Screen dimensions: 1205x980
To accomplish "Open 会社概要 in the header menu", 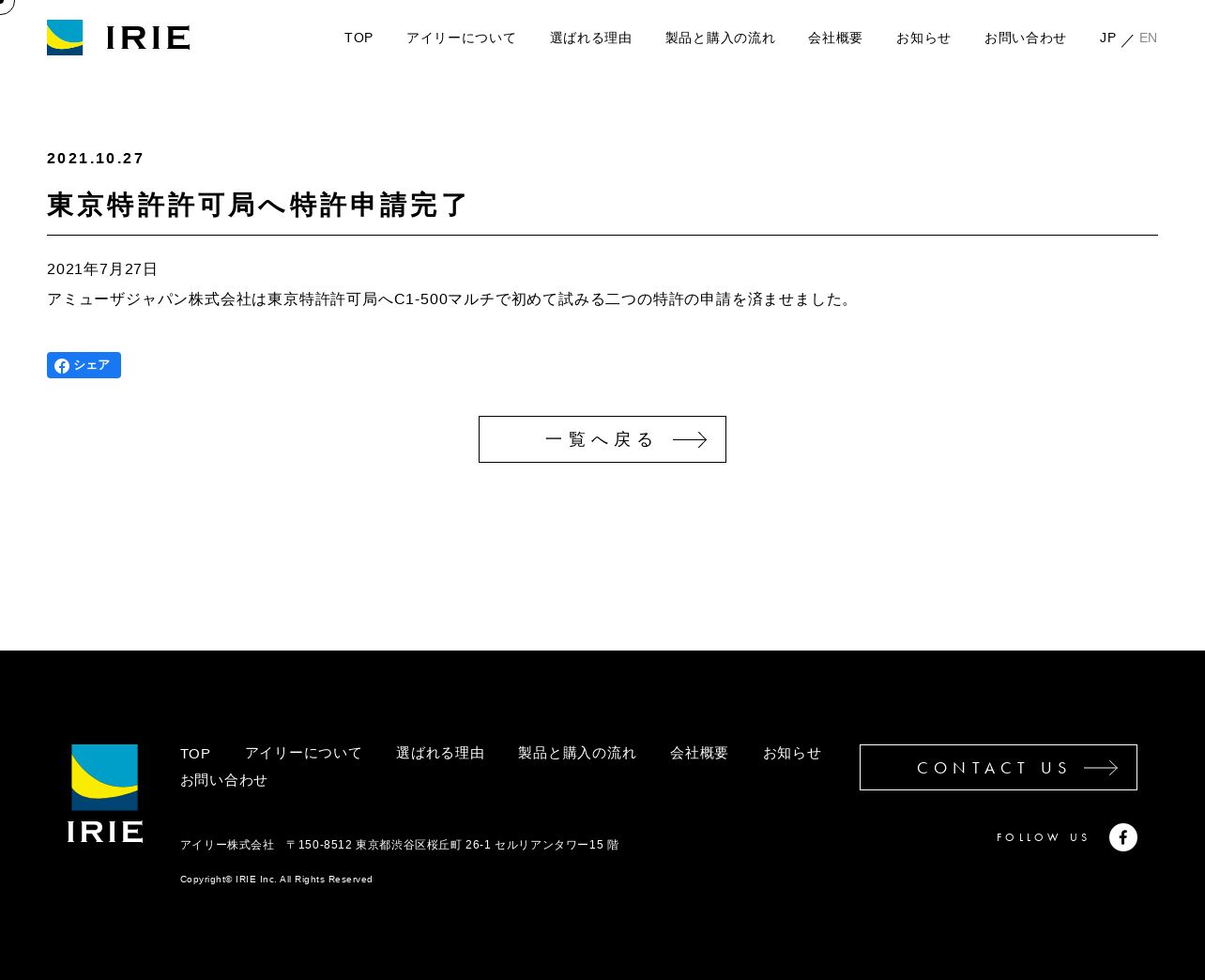I will coord(835,38).
